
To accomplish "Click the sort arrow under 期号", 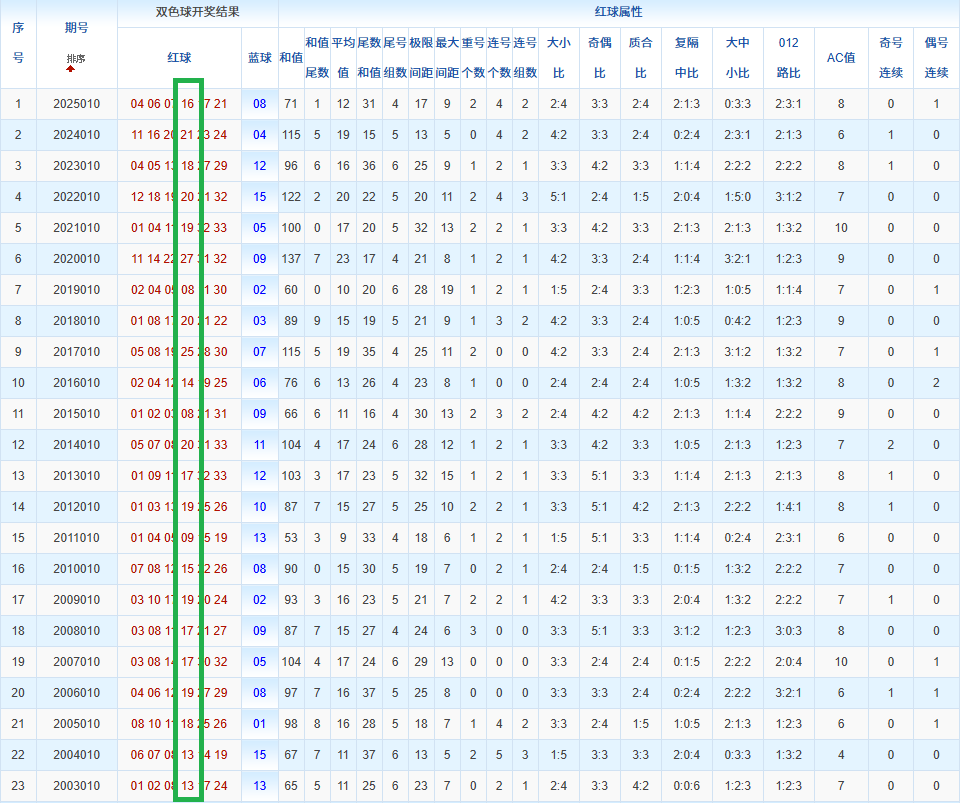I will (x=71, y=70).
